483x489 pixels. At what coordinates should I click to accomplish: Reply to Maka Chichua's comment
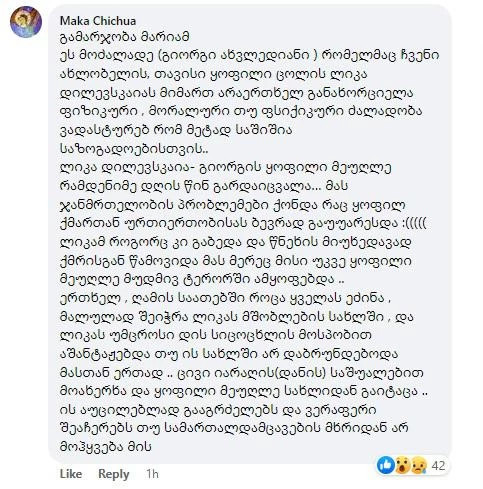(114, 474)
